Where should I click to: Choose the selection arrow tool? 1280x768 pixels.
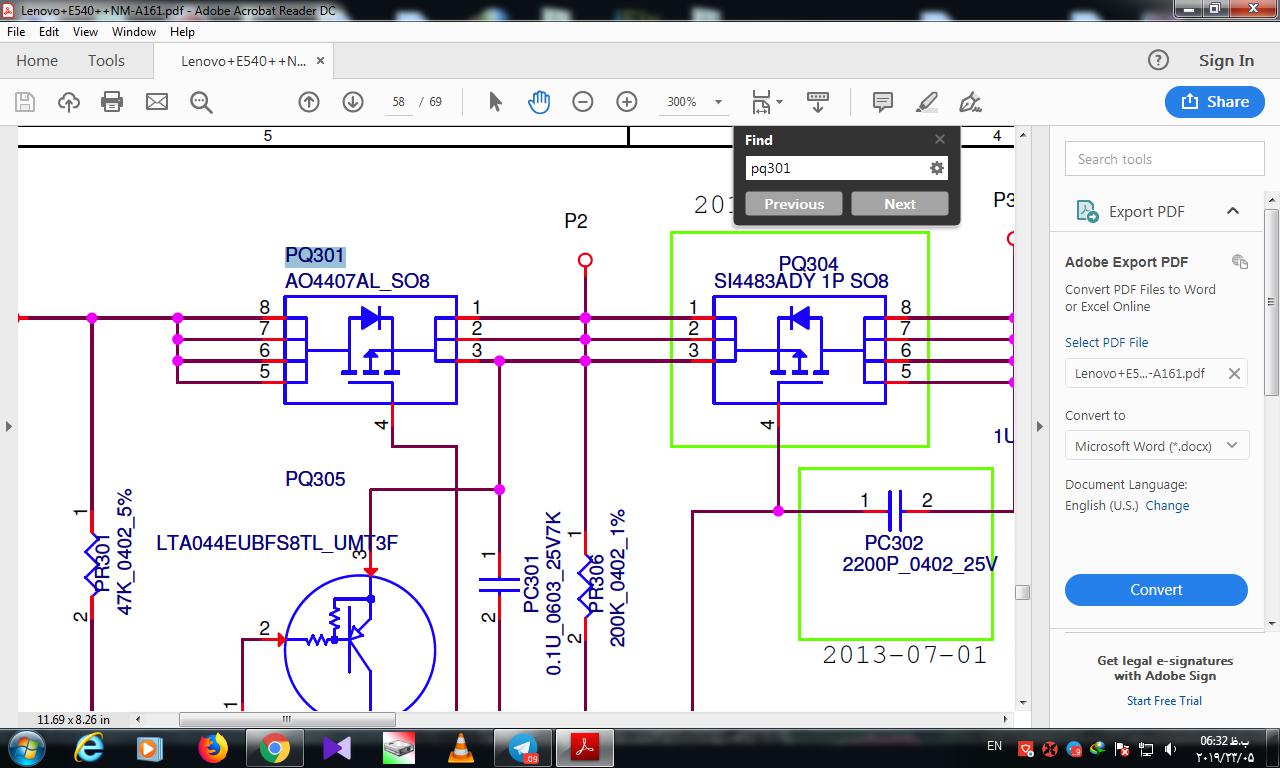point(495,102)
